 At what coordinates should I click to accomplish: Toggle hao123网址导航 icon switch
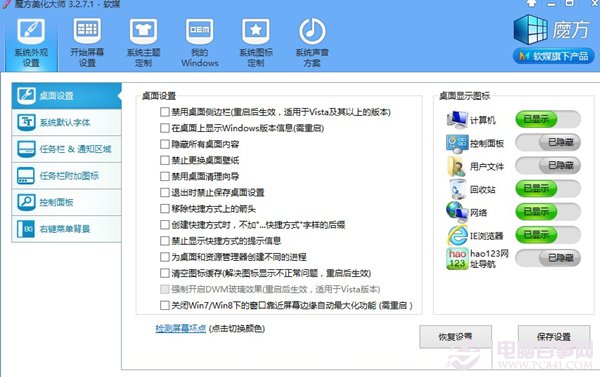548,258
